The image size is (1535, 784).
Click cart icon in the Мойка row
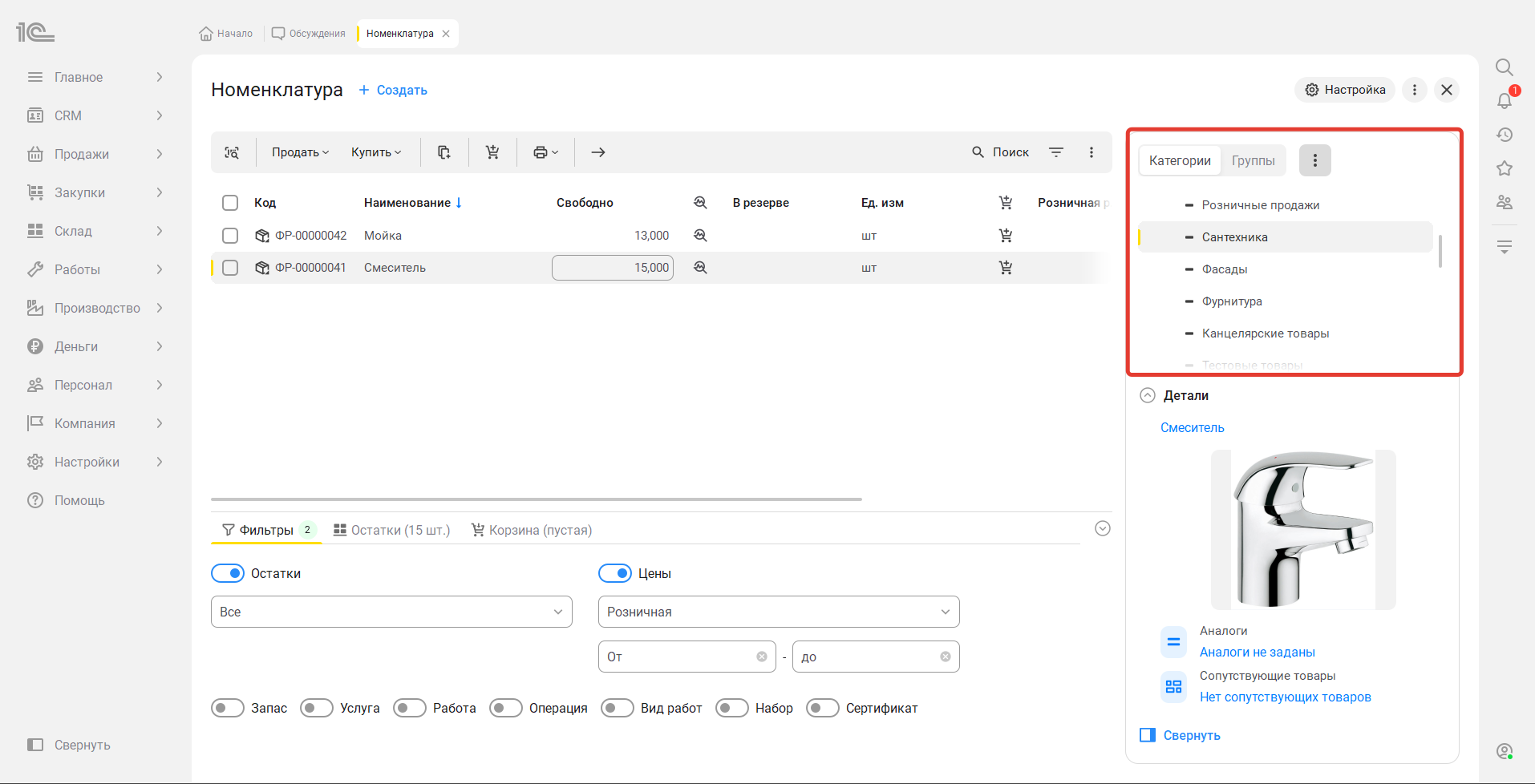[1006, 236]
